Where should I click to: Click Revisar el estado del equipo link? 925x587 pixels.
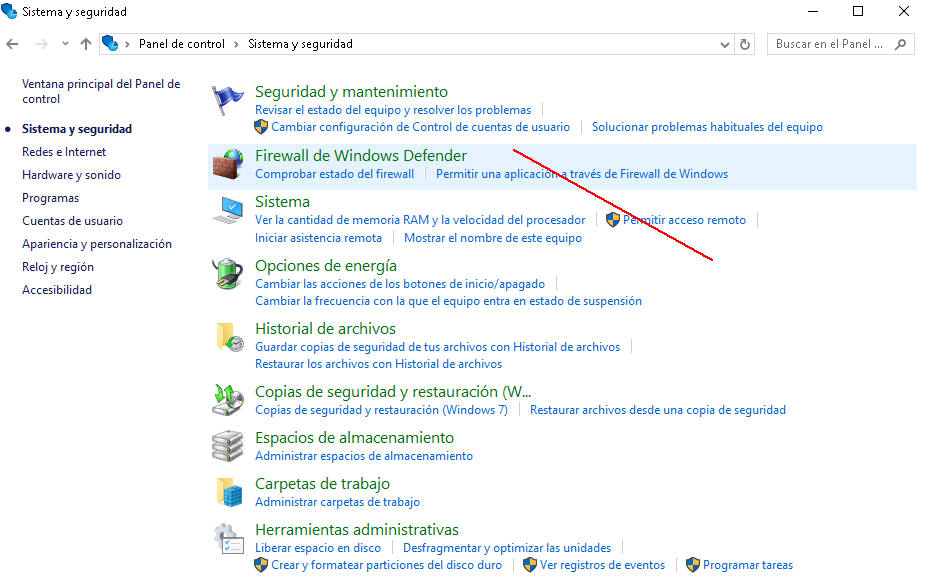[x=393, y=110]
